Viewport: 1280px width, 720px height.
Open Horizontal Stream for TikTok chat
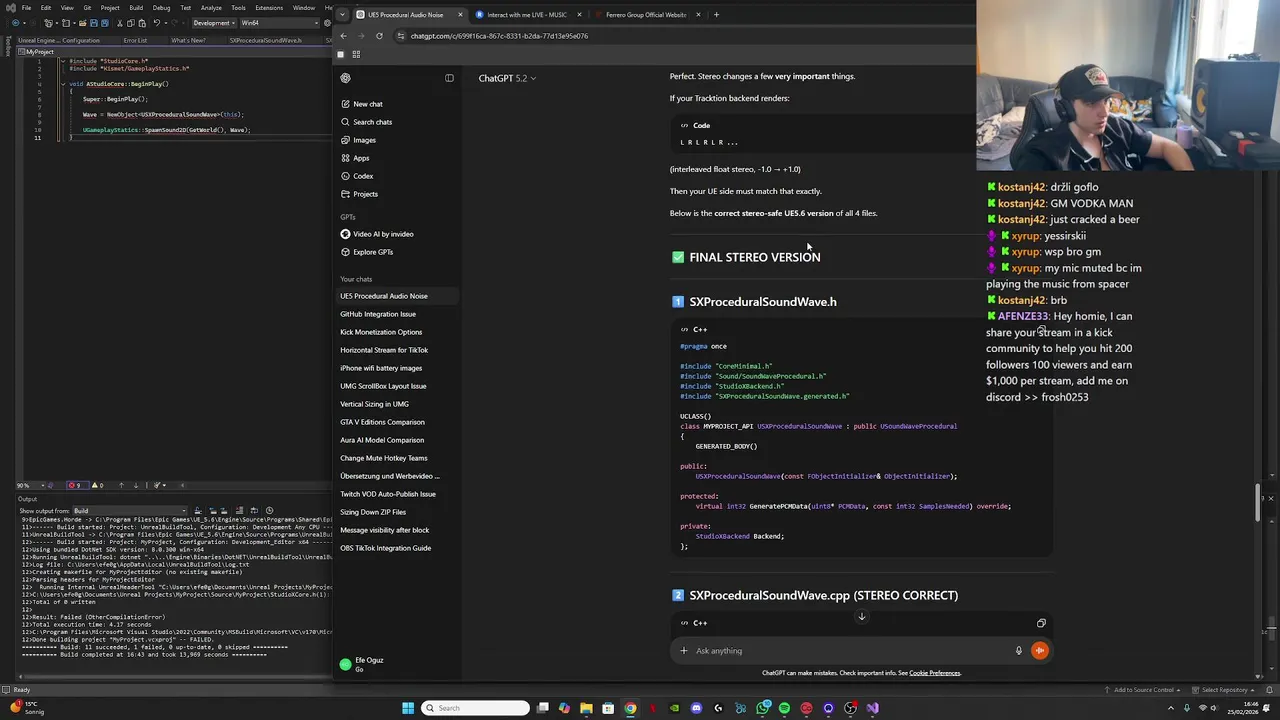[396, 350]
